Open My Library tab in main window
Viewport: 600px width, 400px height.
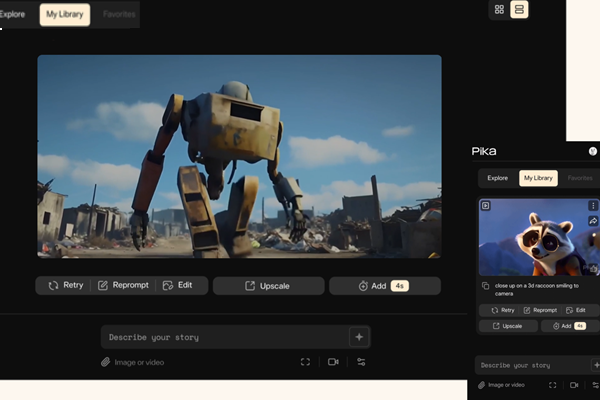65,15
